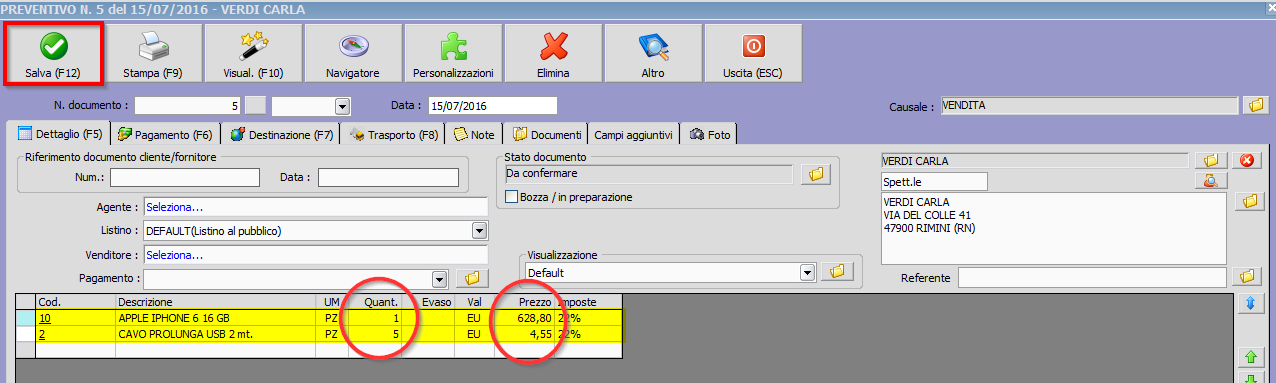Toggle Bozza / in preparazione checkbox
The height and width of the screenshot is (383, 1276).
[x=513, y=197]
